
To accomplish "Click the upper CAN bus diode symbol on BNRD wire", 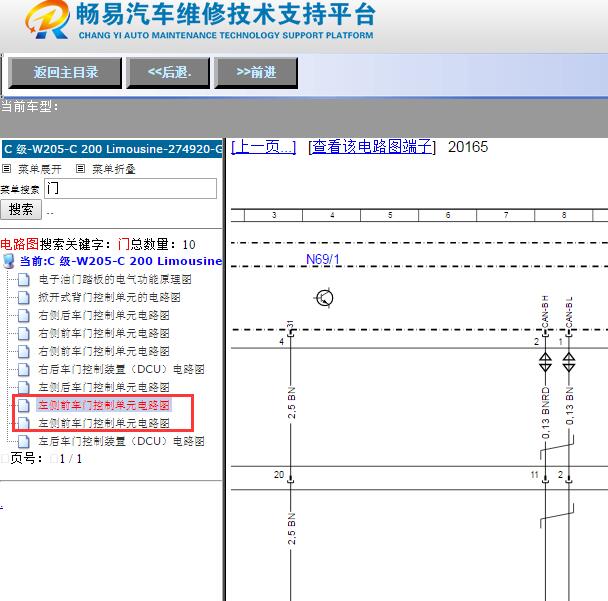I will tap(546, 362).
